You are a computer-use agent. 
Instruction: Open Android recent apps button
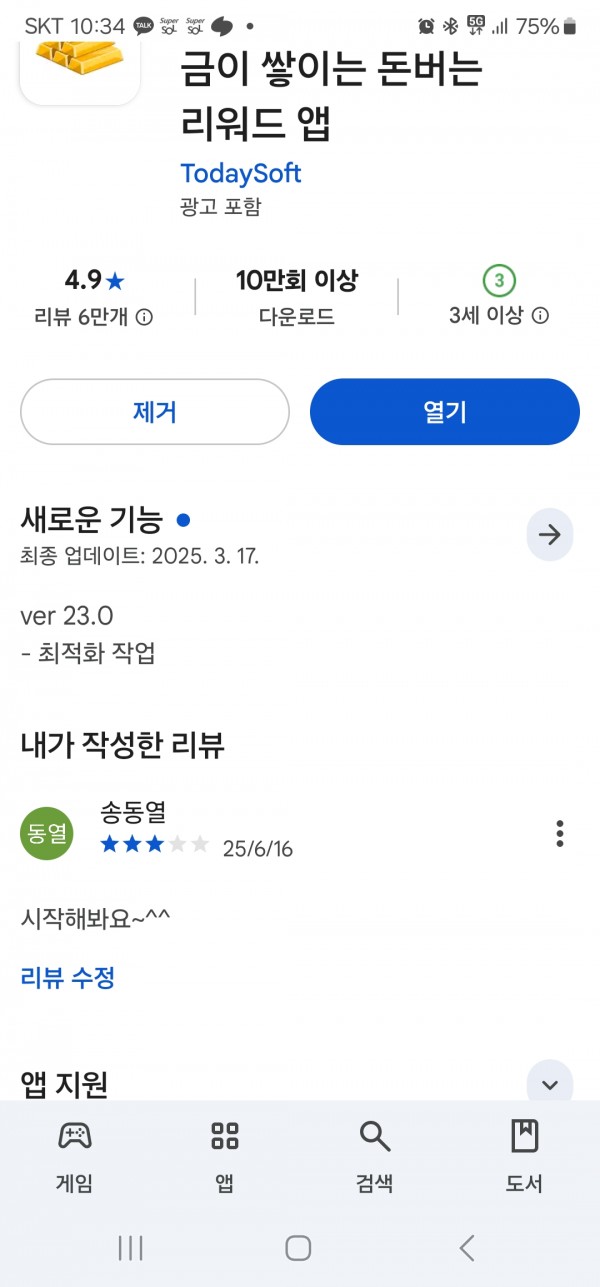tap(130, 1247)
